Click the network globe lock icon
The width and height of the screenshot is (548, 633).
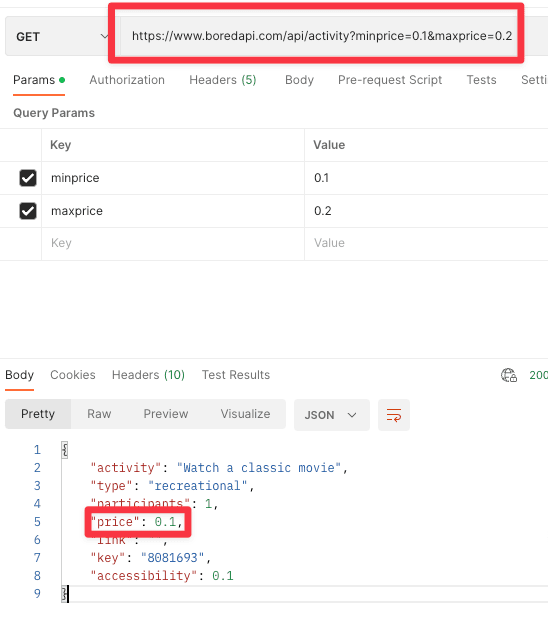pyautogui.click(x=509, y=375)
